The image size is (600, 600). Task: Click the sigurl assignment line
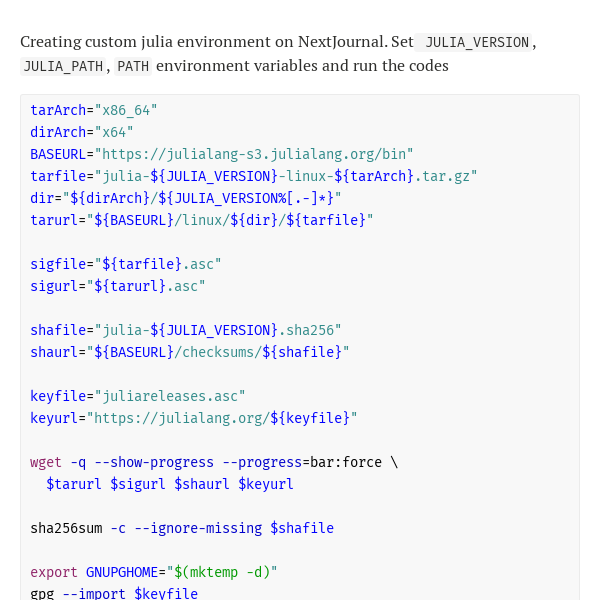(x=118, y=286)
